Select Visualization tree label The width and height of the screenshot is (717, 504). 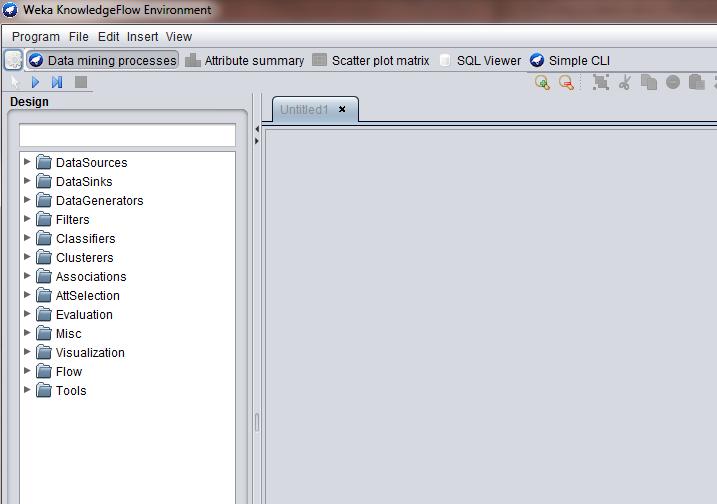pyautogui.click(x=90, y=353)
